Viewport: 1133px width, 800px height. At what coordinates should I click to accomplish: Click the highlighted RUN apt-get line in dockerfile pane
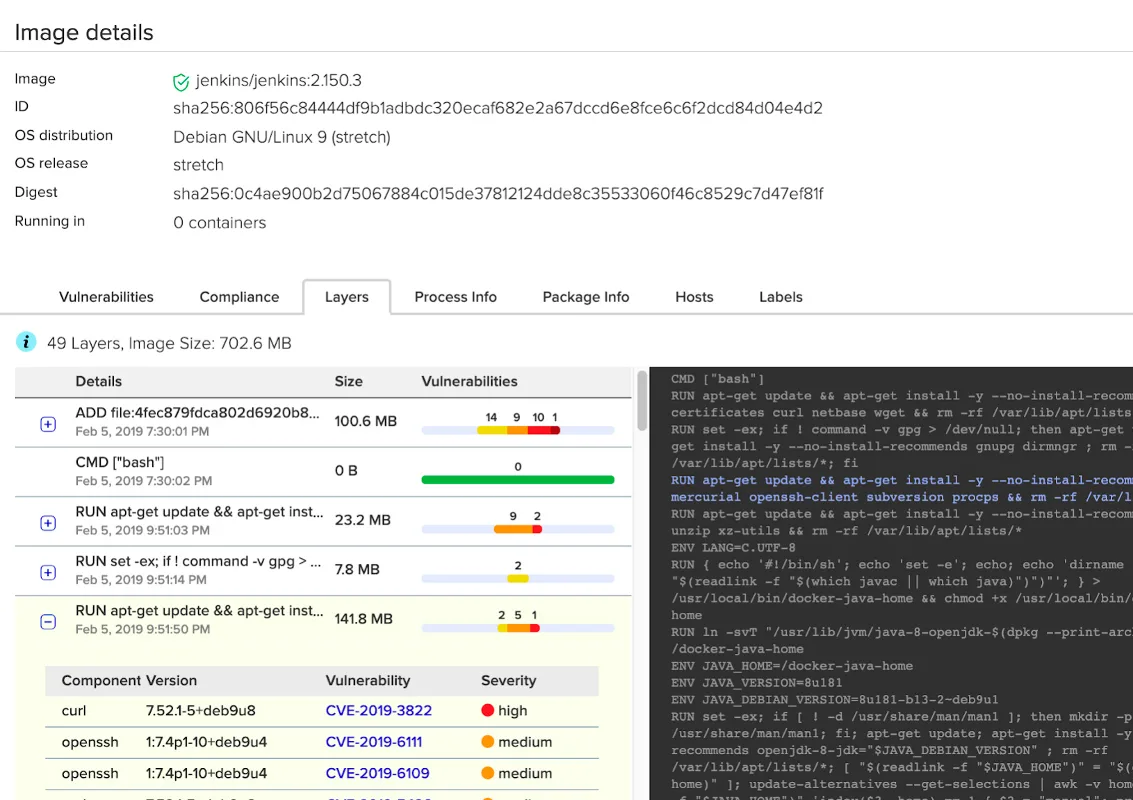pyautogui.click(x=901, y=489)
